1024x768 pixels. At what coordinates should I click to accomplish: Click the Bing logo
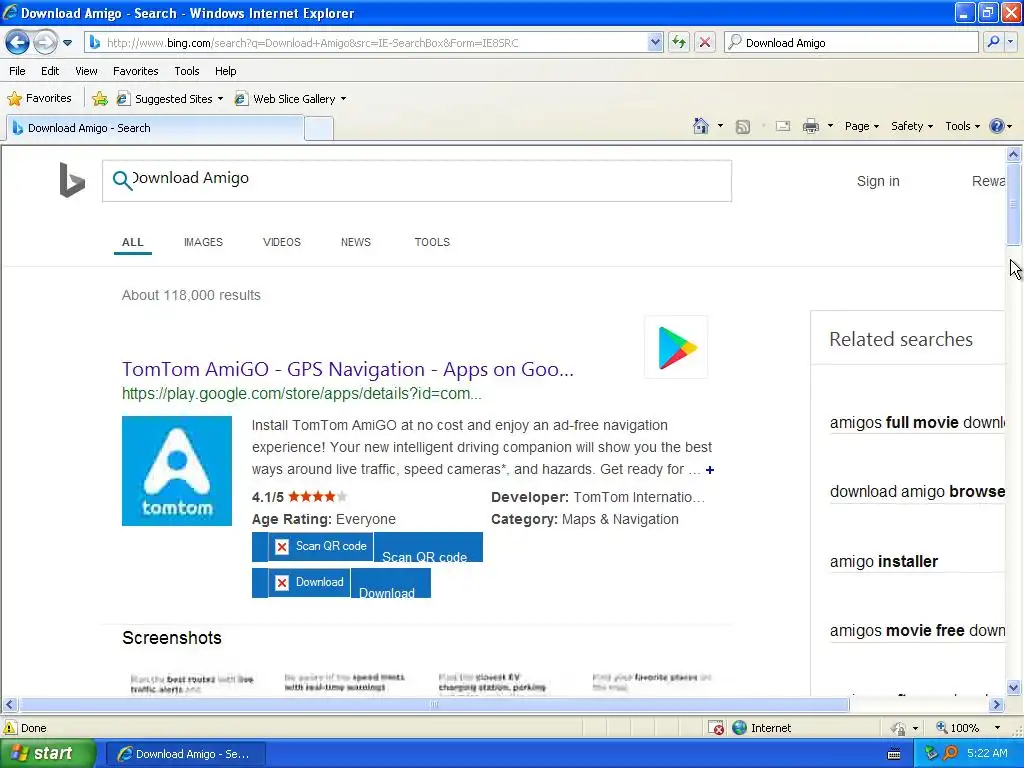click(72, 180)
